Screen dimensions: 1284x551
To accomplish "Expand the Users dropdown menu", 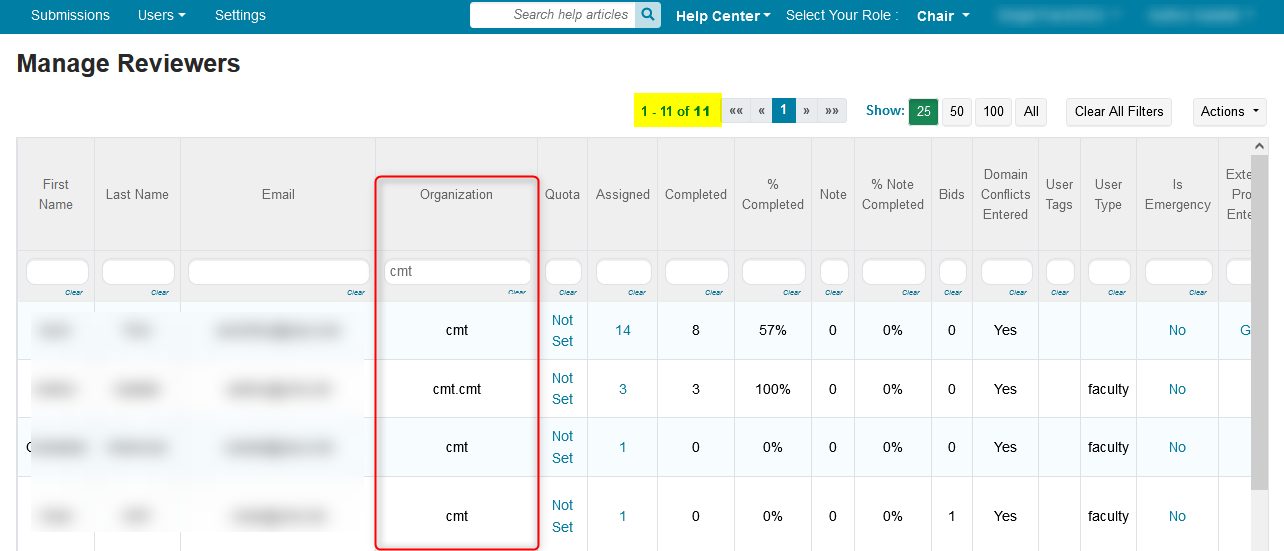I will [x=162, y=15].
